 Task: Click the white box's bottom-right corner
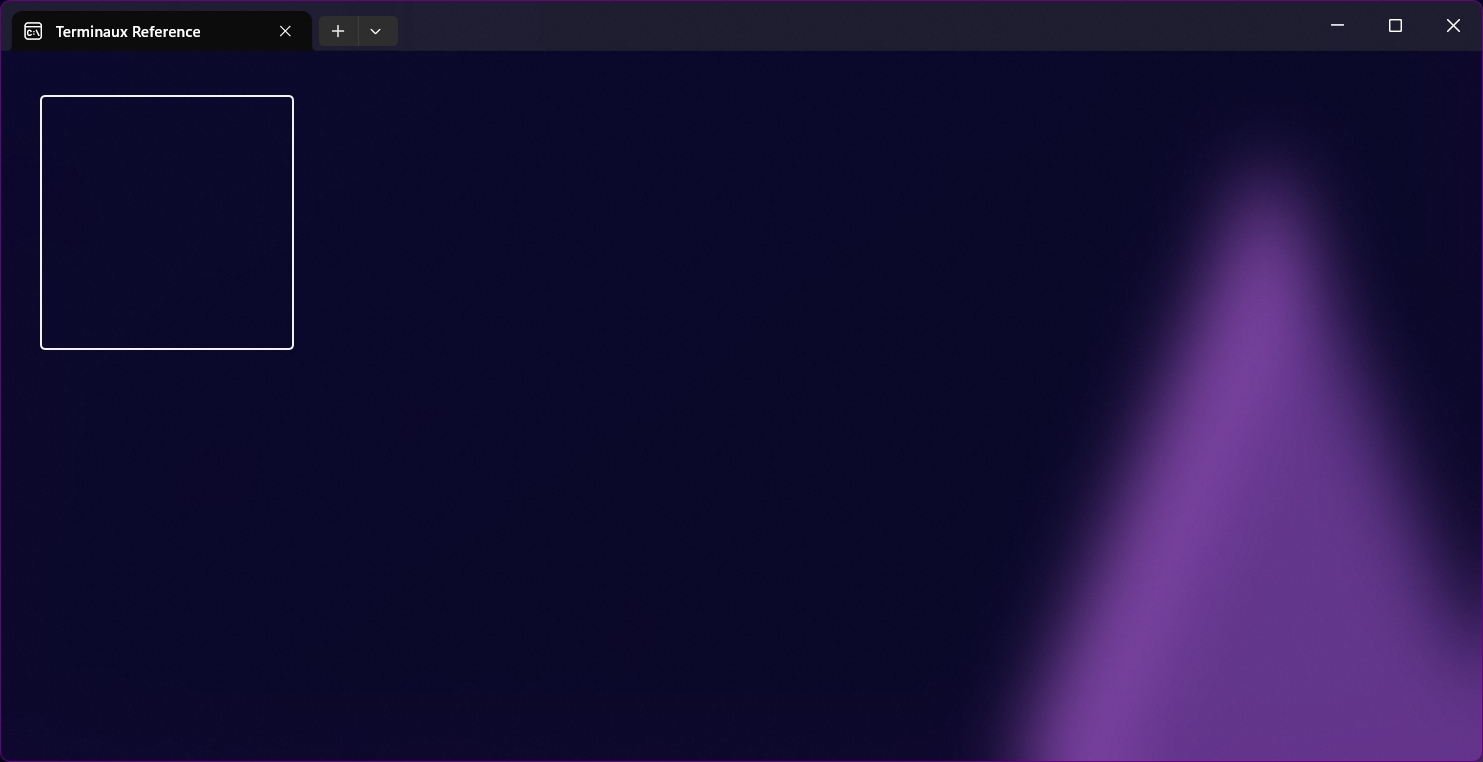tap(292, 347)
